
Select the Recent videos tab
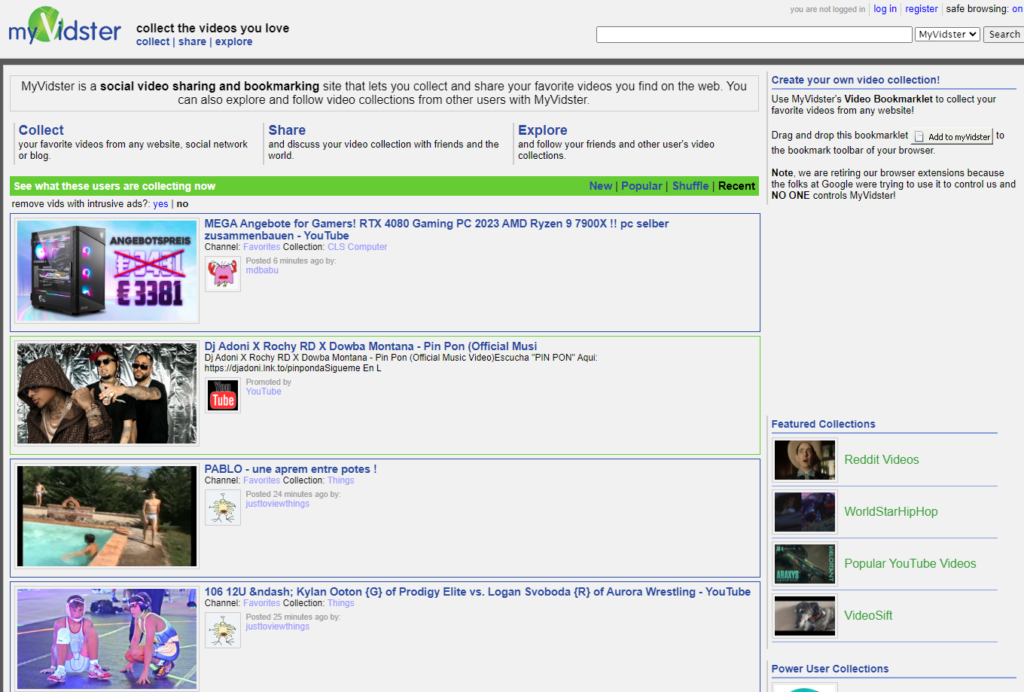pyautogui.click(x=737, y=186)
